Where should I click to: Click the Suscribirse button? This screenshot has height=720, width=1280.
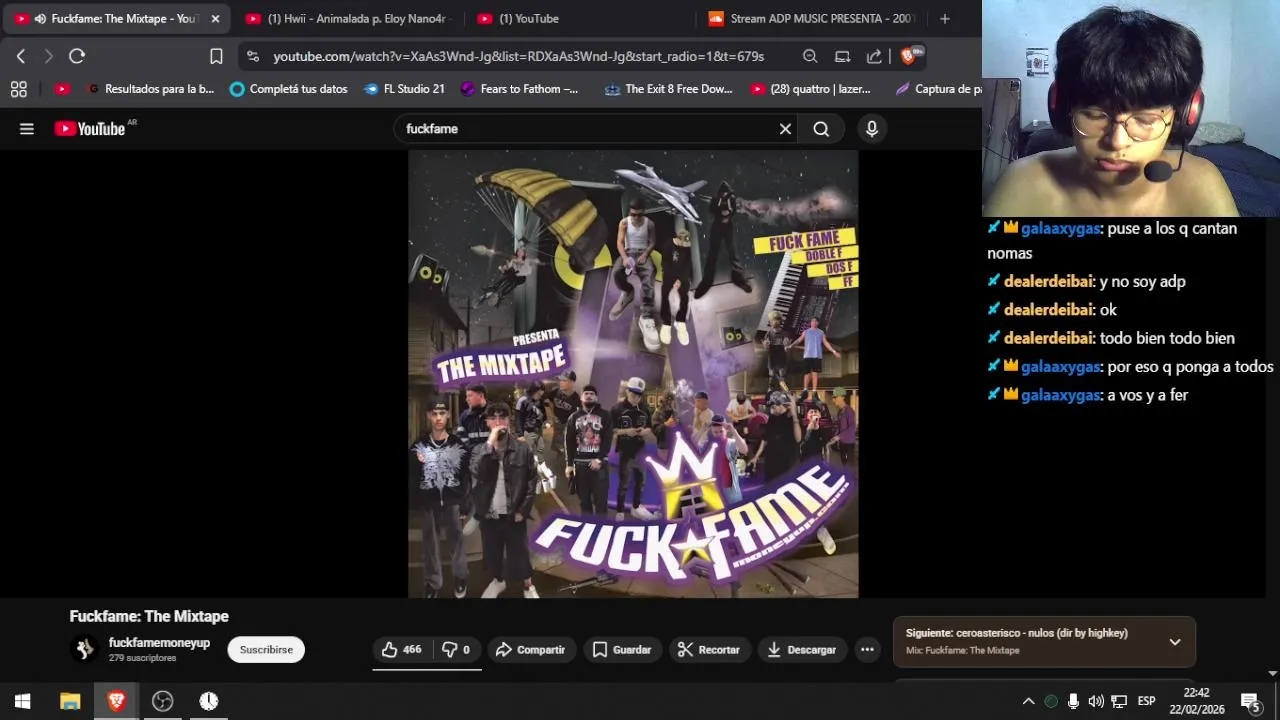(266, 650)
